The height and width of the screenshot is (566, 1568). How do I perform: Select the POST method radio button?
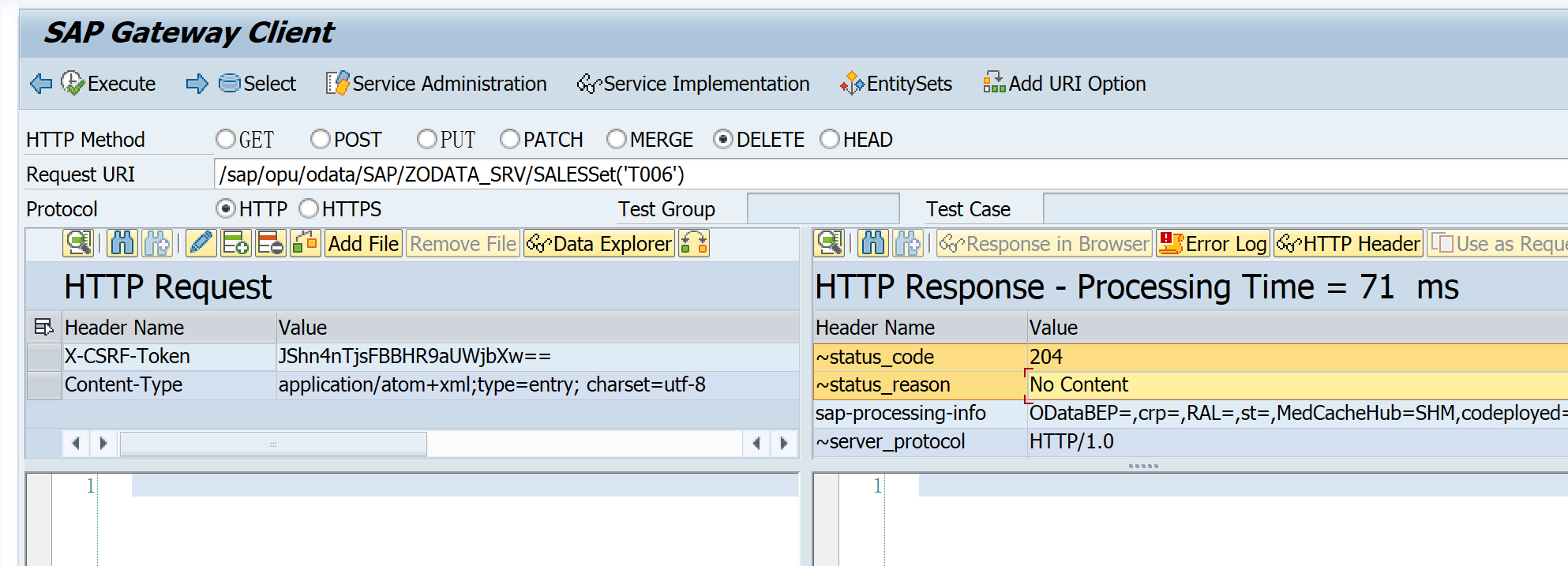pyautogui.click(x=321, y=140)
